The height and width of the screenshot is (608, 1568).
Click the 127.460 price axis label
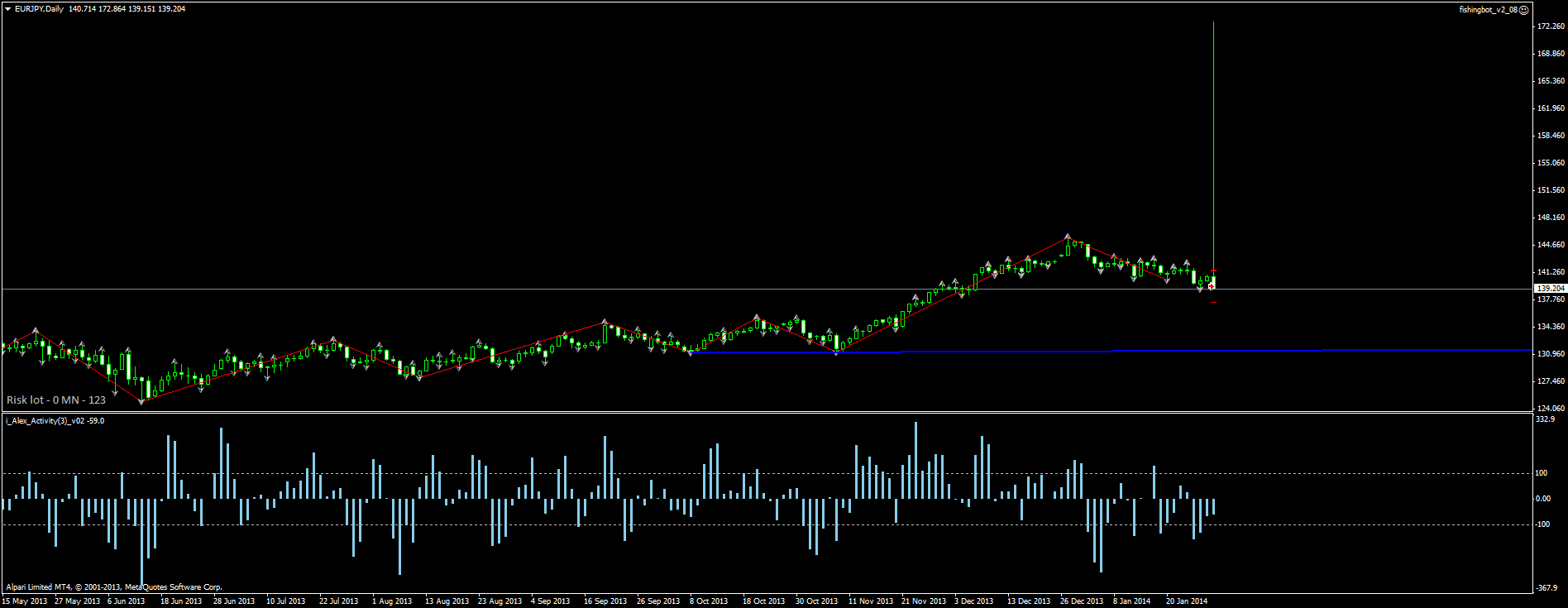[x=1551, y=381]
